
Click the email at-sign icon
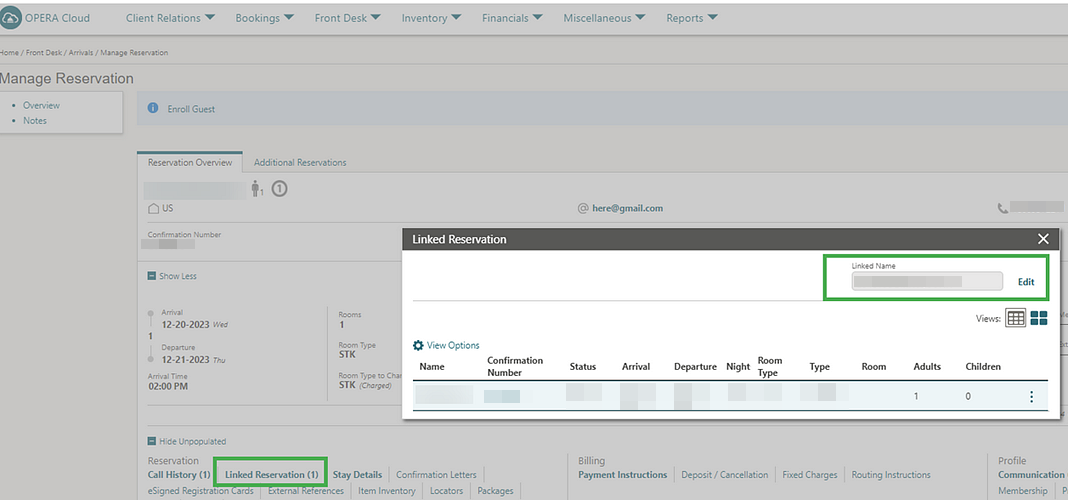[x=582, y=208]
